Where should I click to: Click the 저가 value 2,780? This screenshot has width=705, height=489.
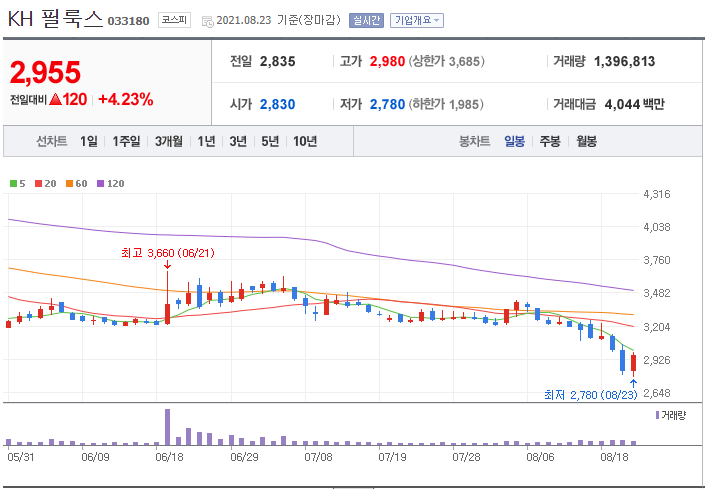click(x=388, y=105)
